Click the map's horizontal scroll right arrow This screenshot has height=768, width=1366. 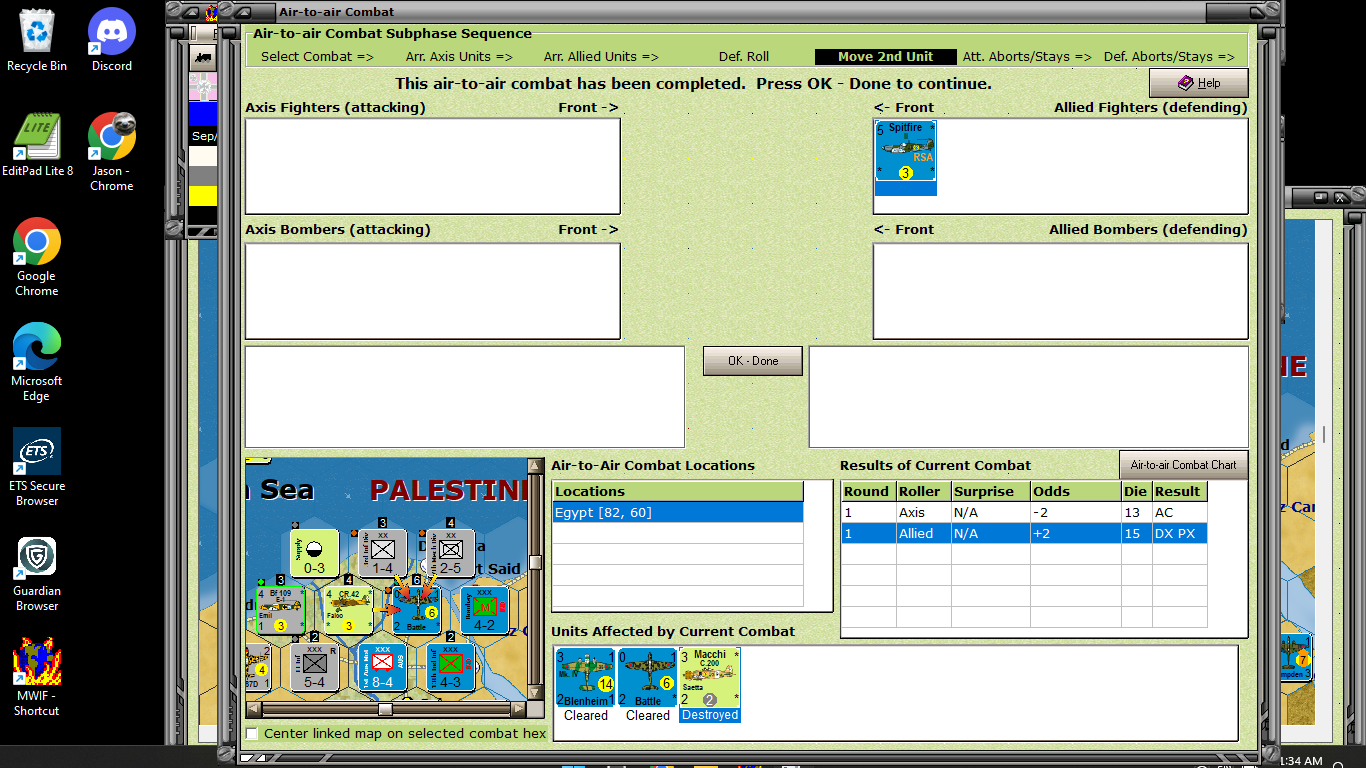(518, 709)
